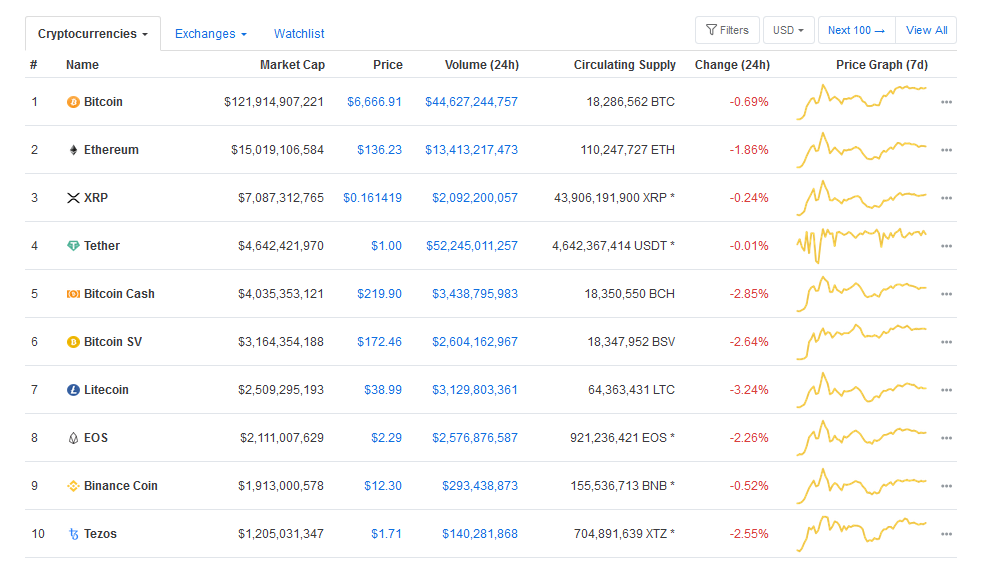Click the Bitcoin coin logo icon
The image size is (983, 561).
(73, 102)
